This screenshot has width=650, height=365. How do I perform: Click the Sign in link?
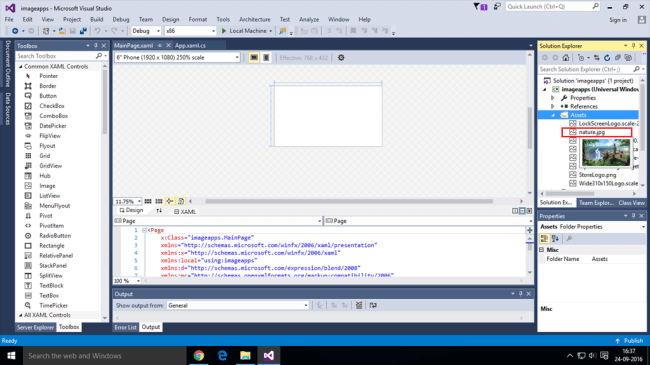coord(618,20)
